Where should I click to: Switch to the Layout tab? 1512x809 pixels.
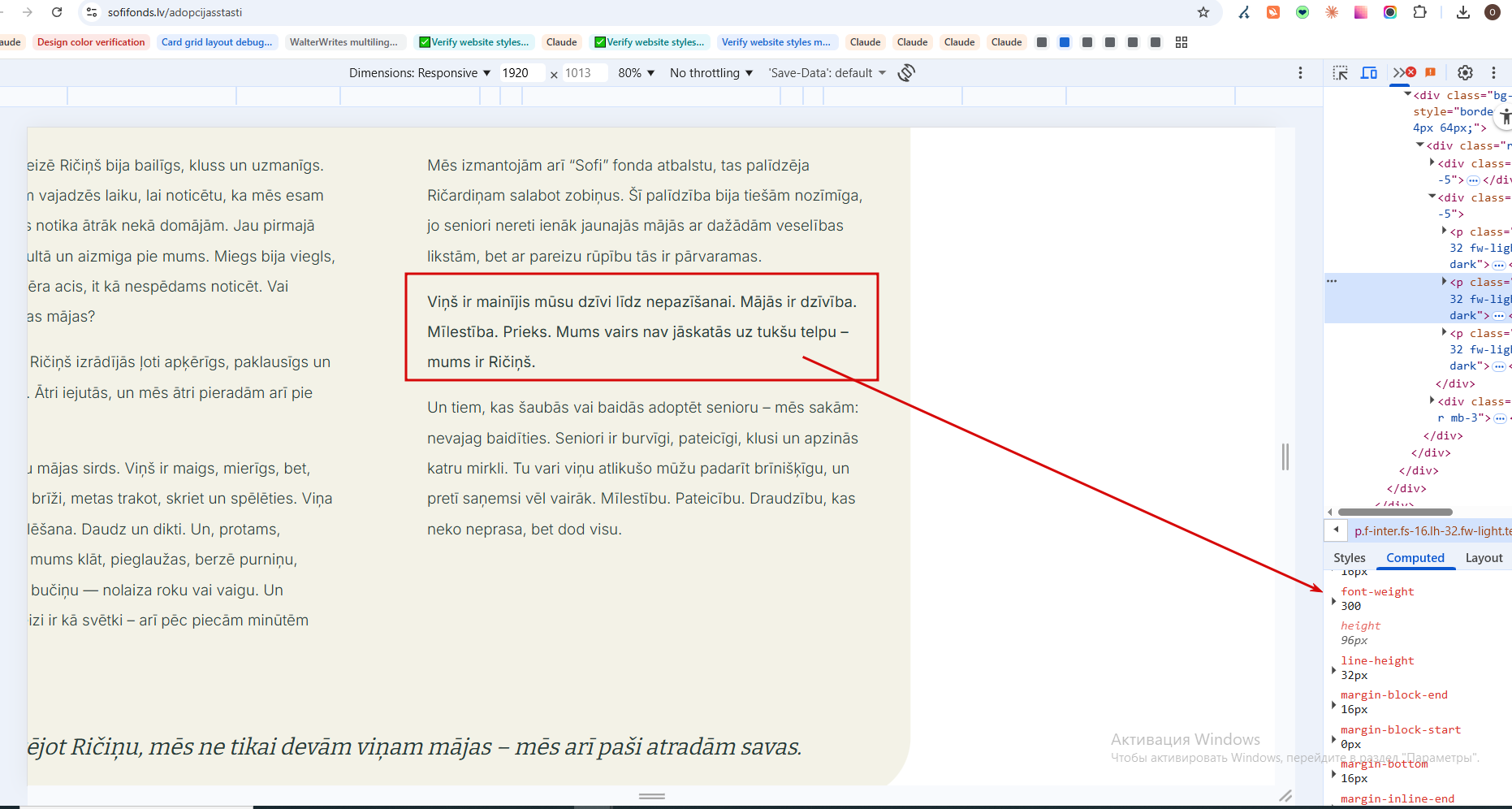coord(1484,557)
